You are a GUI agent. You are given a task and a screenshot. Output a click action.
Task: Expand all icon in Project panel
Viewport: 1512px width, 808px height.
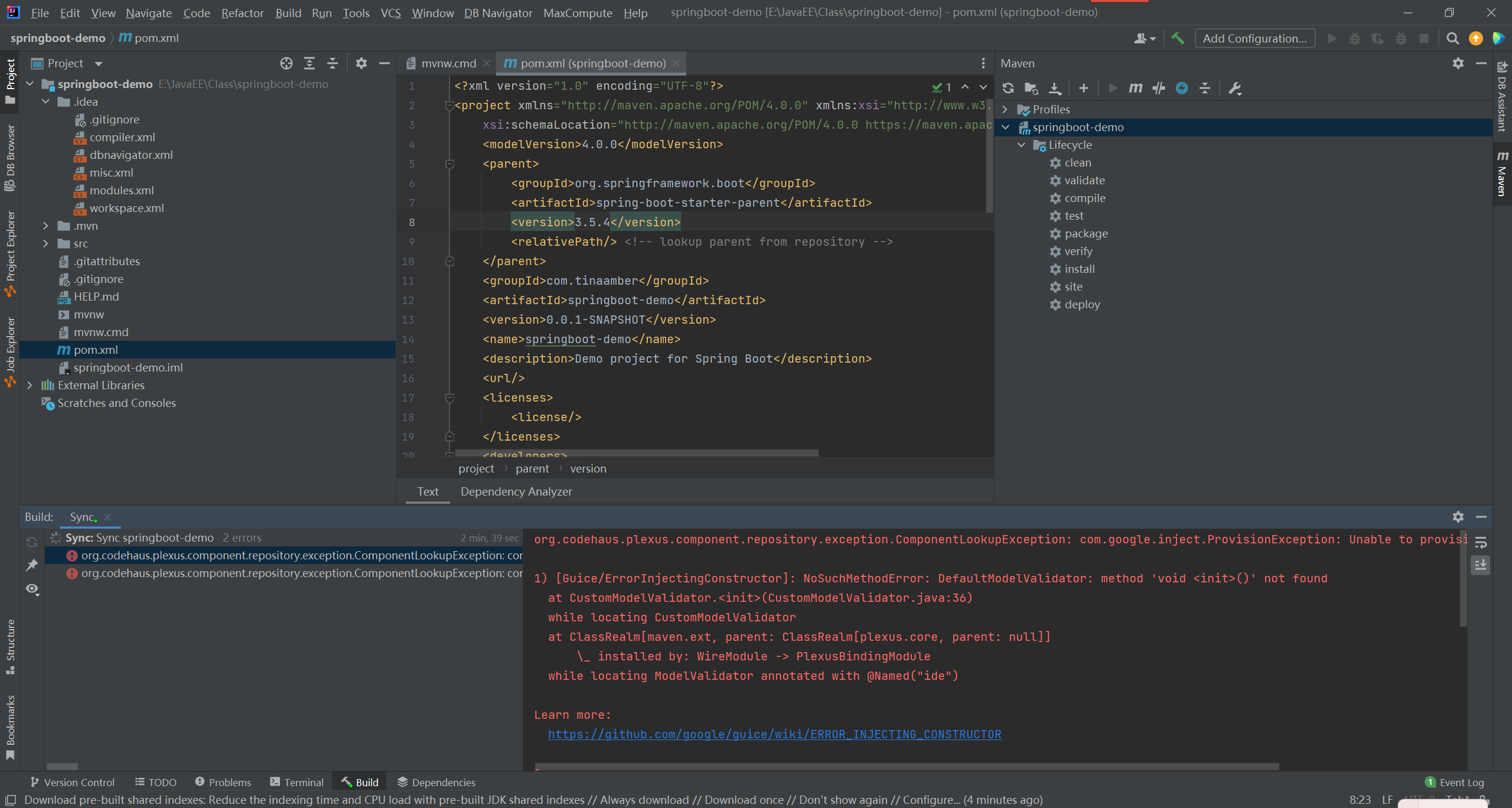309,63
